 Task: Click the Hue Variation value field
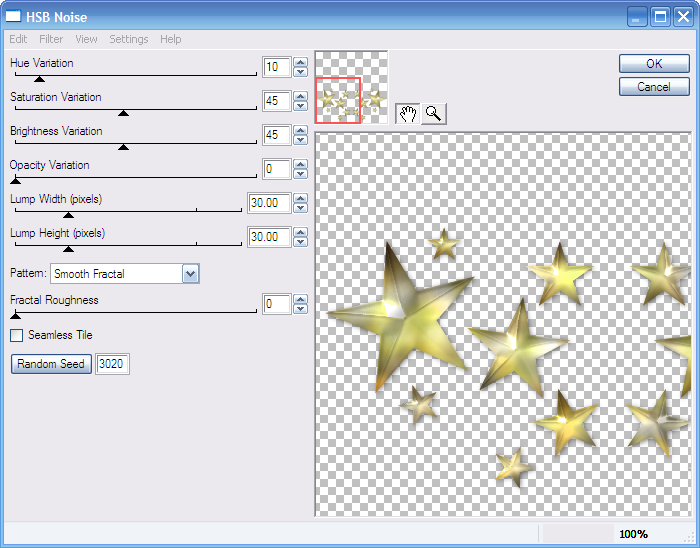pyautogui.click(x=277, y=67)
